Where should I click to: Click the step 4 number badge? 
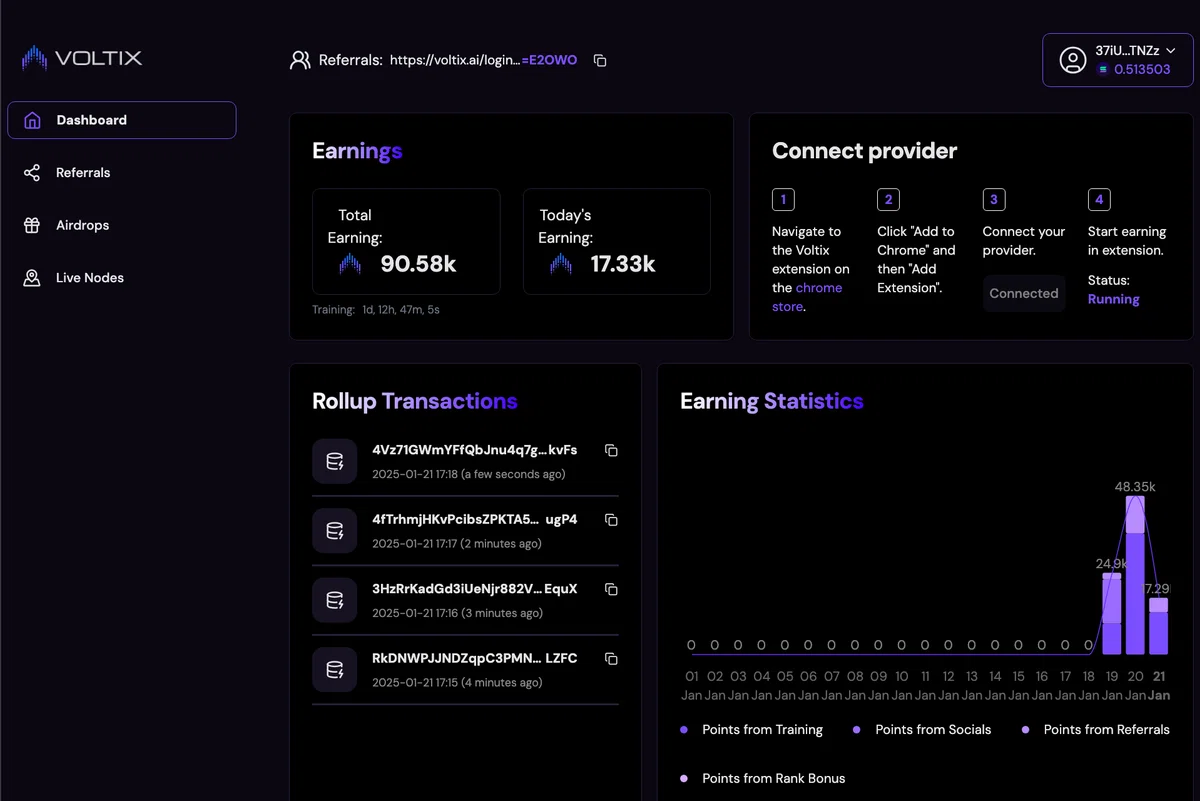[1099, 199]
